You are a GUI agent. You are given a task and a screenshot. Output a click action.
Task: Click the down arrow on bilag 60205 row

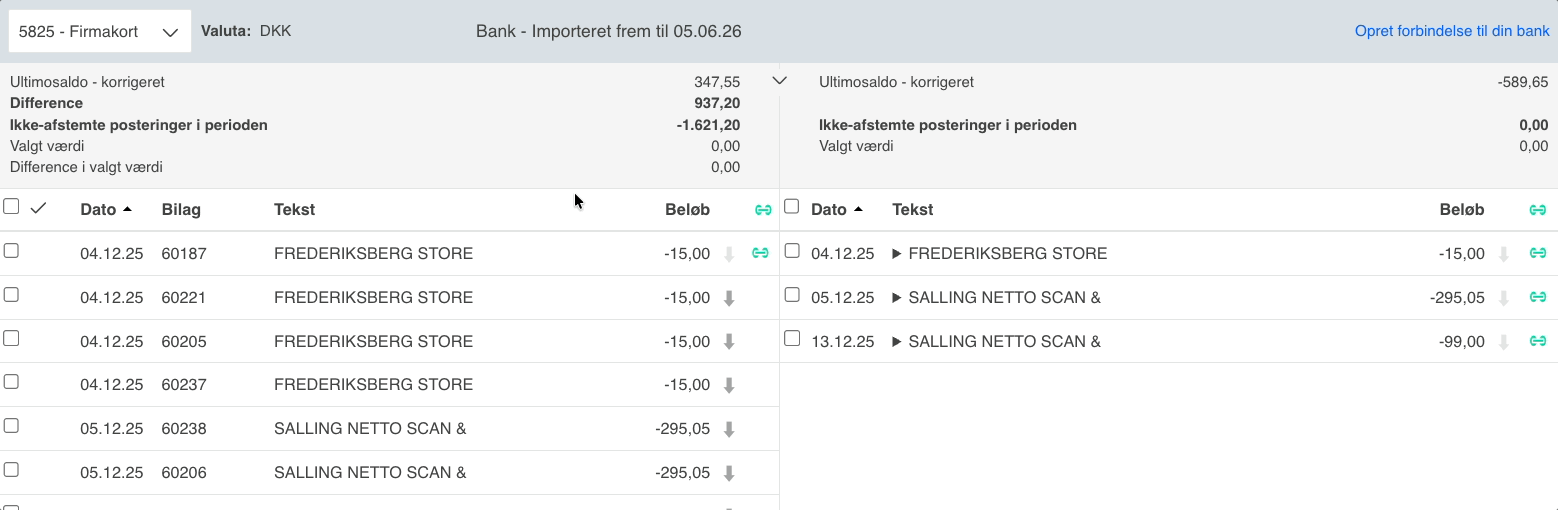point(729,342)
